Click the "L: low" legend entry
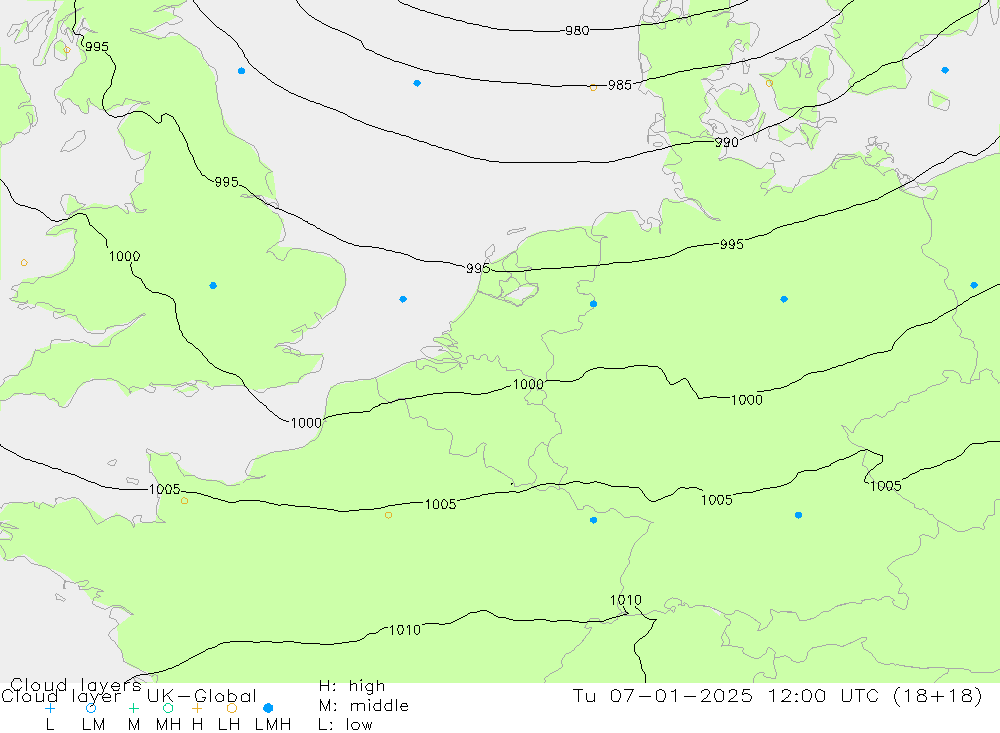The width and height of the screenshot is (1000, 733). (345, 725)
